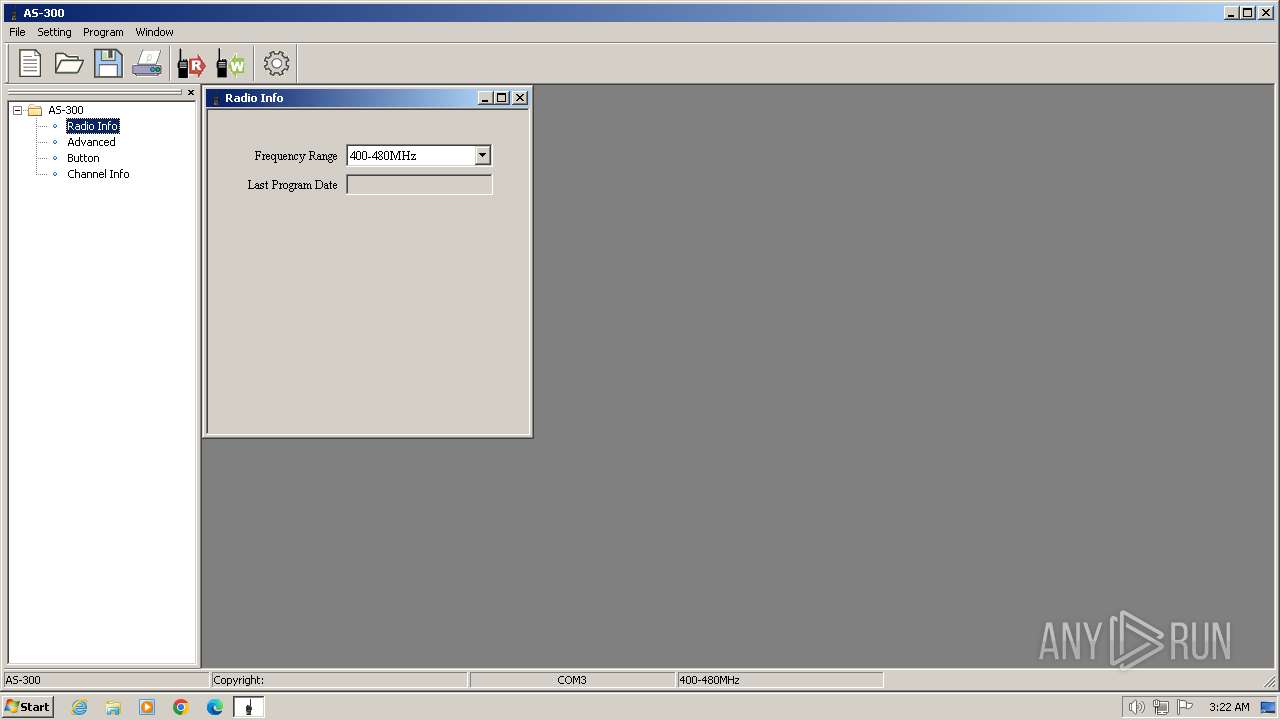Click the network tray icon
1280x720 pixels.
(x=1160, y=707)
